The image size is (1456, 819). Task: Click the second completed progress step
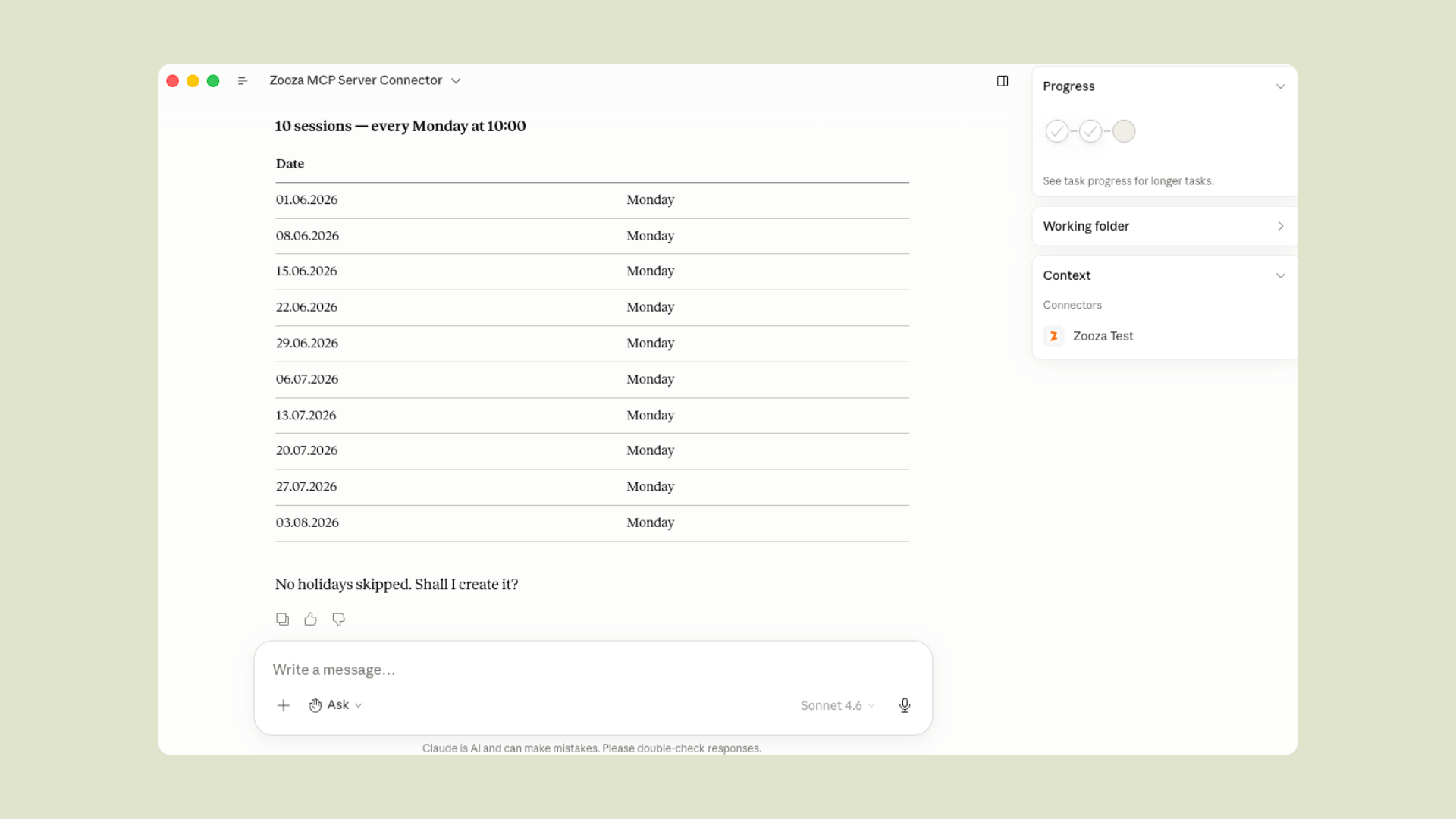pos(1090,131)
